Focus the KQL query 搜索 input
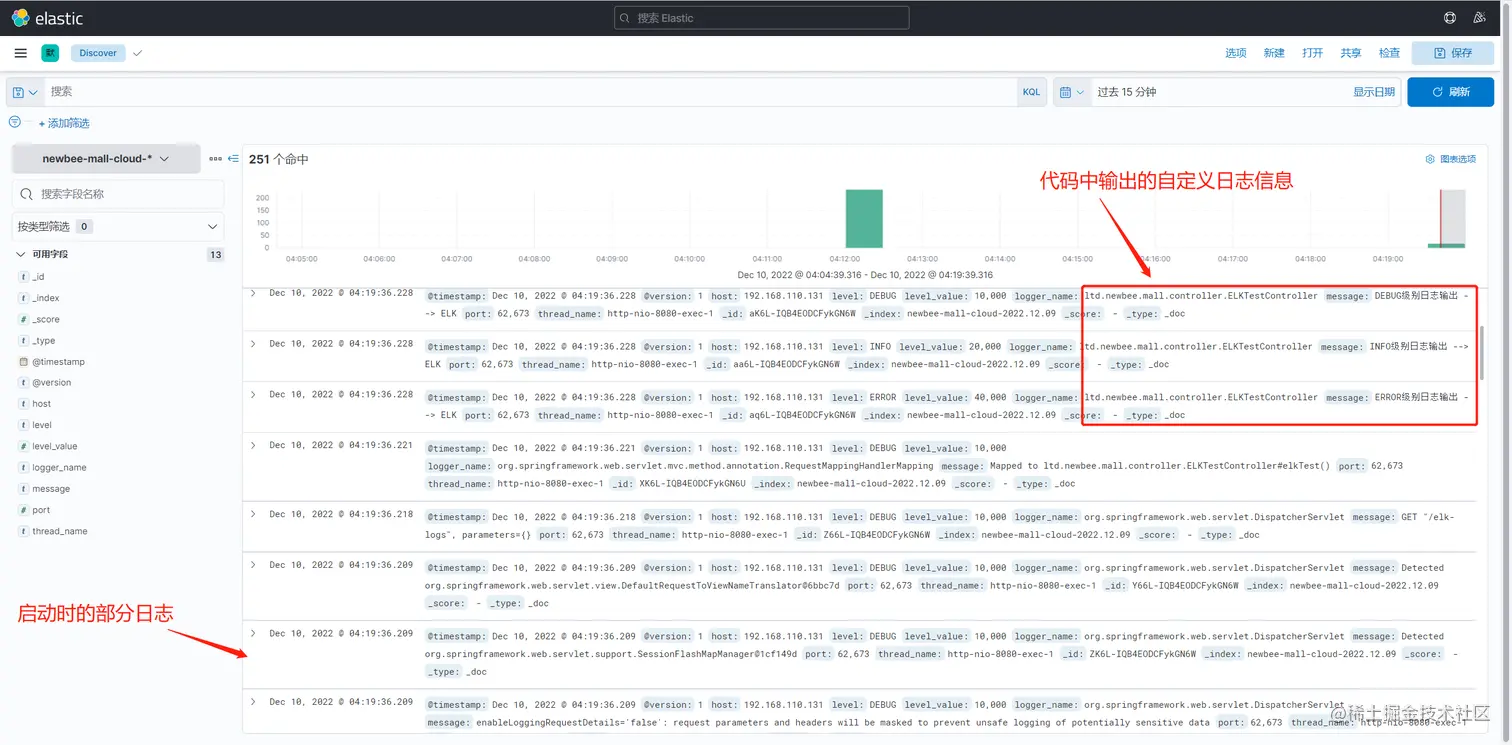This screenshot has height=745, width=1512. pyautogui.click(x=530, y=92)
